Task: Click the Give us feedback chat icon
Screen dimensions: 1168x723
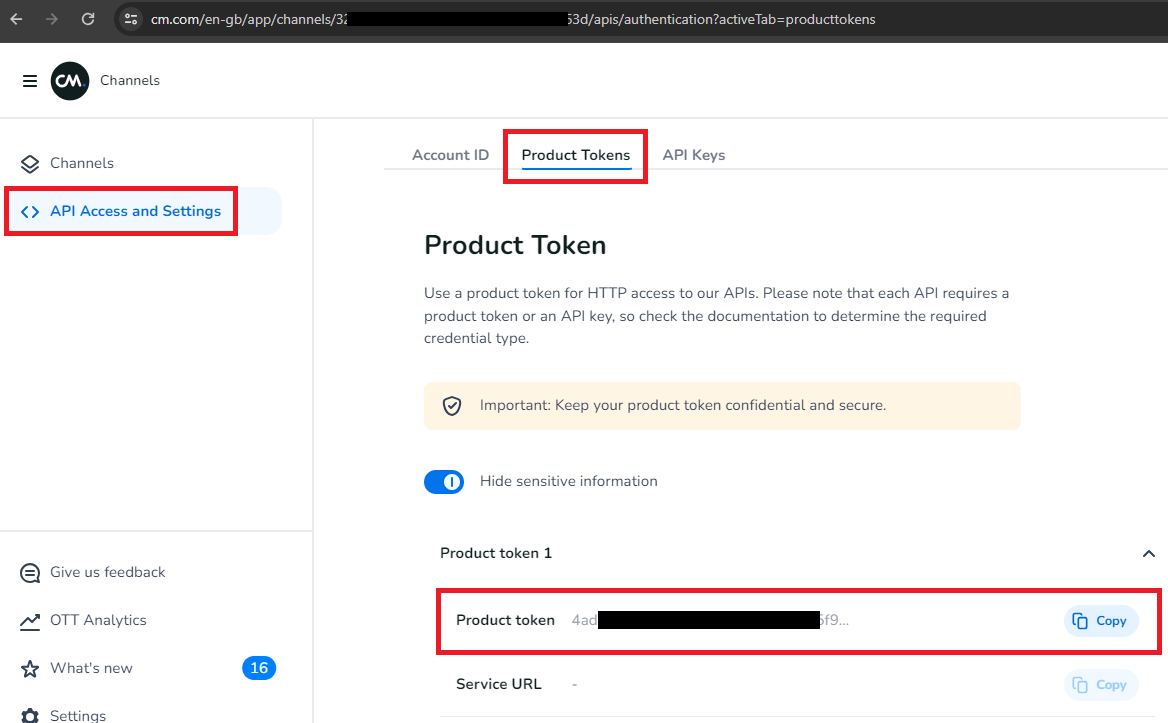Action: pyautogui.click(x=30, y=573)
